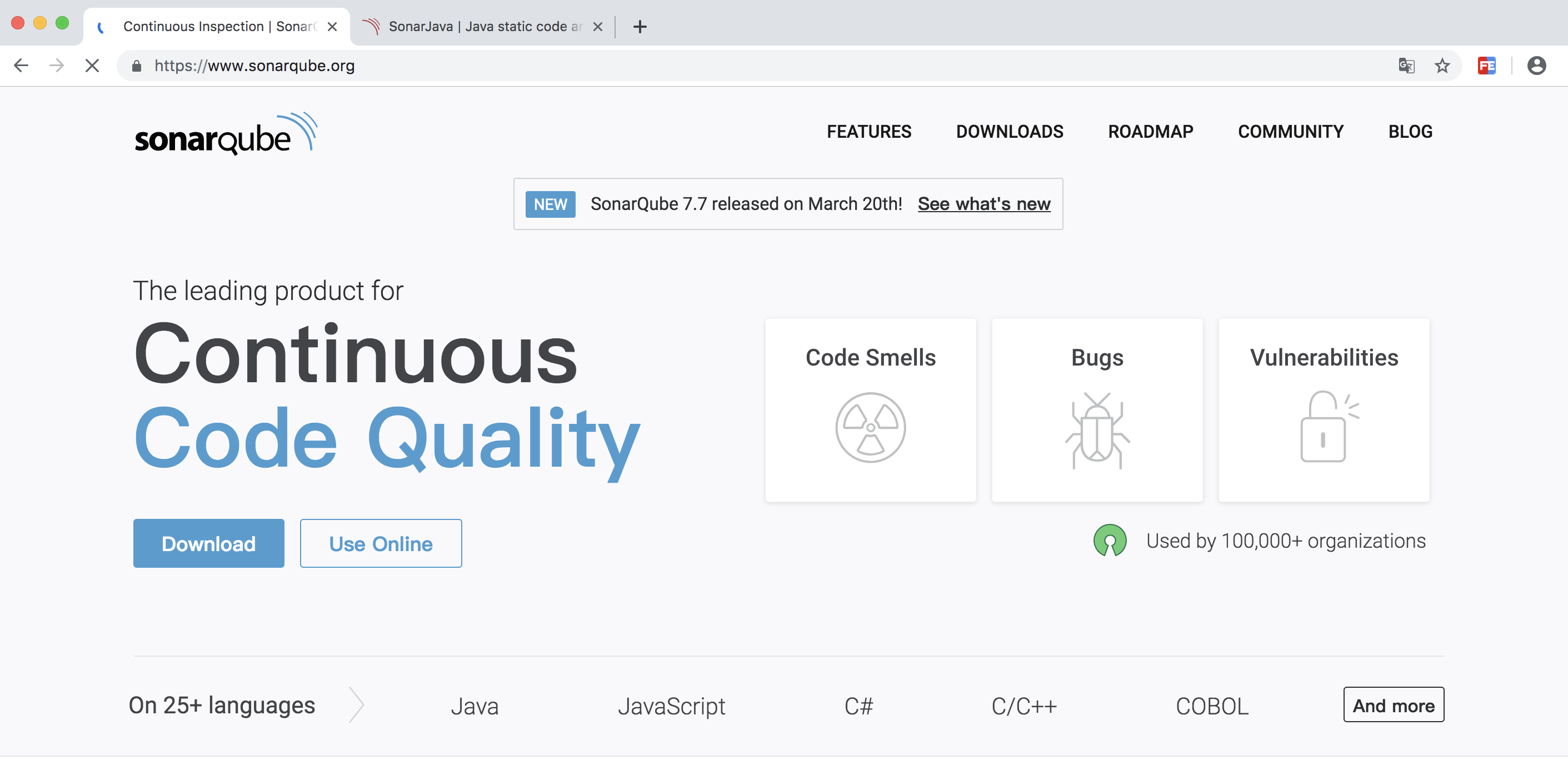Stop loading the page

tap(92, 66)
